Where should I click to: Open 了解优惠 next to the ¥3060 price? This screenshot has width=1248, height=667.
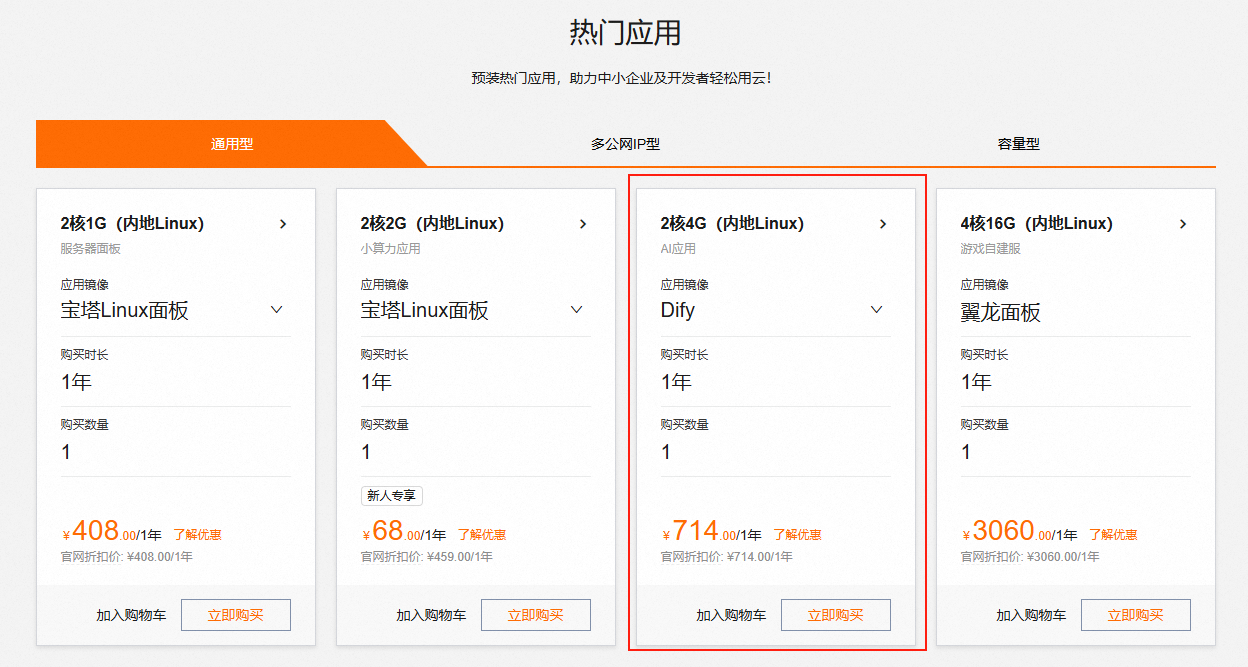(x=1113, y=535)
